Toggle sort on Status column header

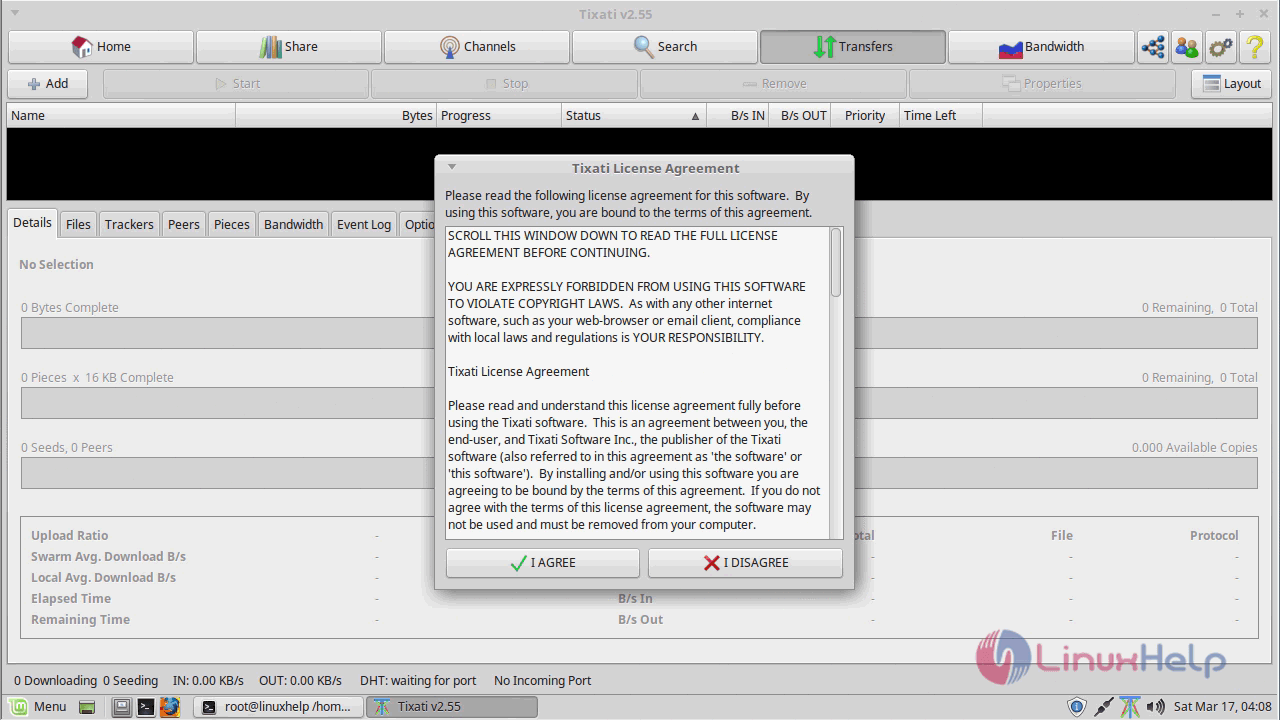634,116
